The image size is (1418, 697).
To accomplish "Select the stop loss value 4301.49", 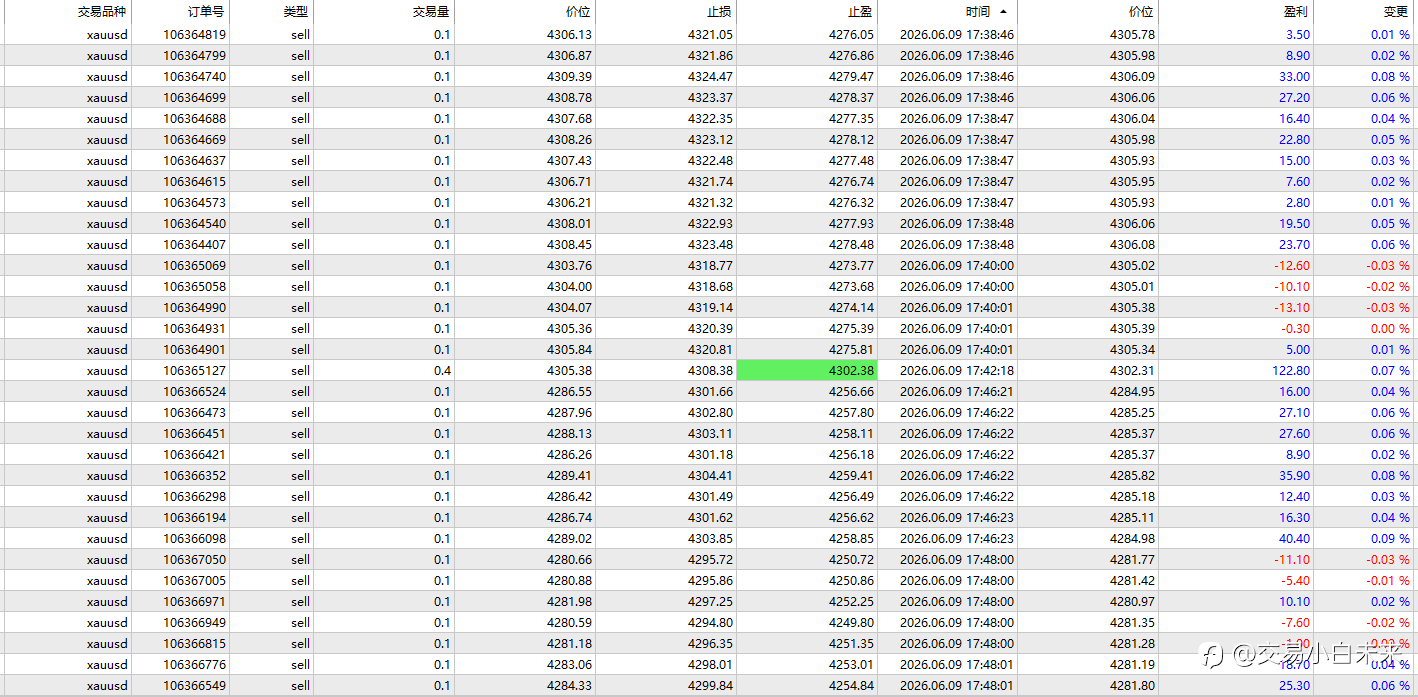I will (x=710, y=496).
